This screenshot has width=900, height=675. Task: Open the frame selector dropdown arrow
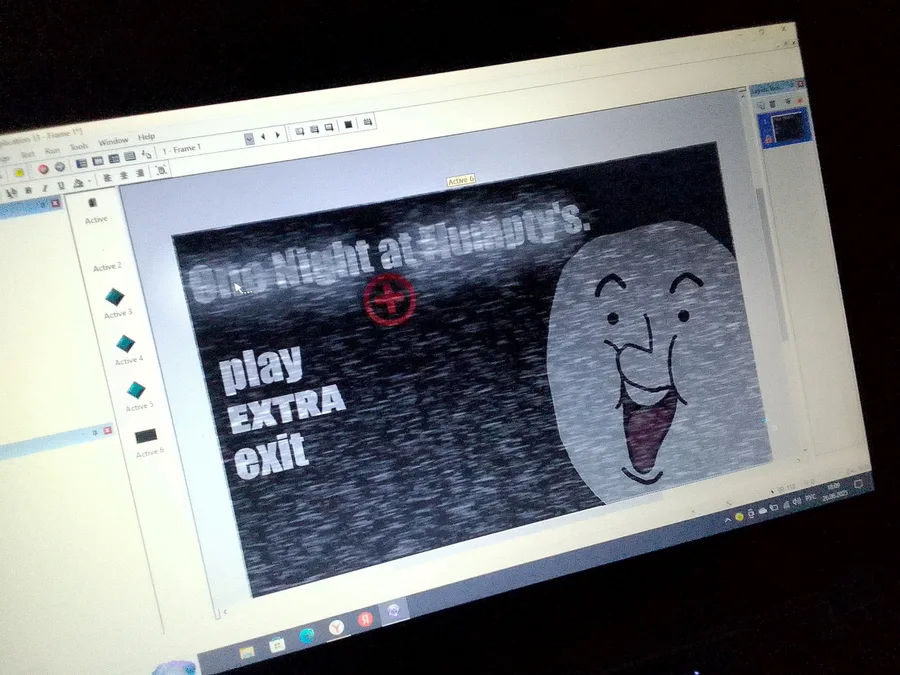pos(249,139)
